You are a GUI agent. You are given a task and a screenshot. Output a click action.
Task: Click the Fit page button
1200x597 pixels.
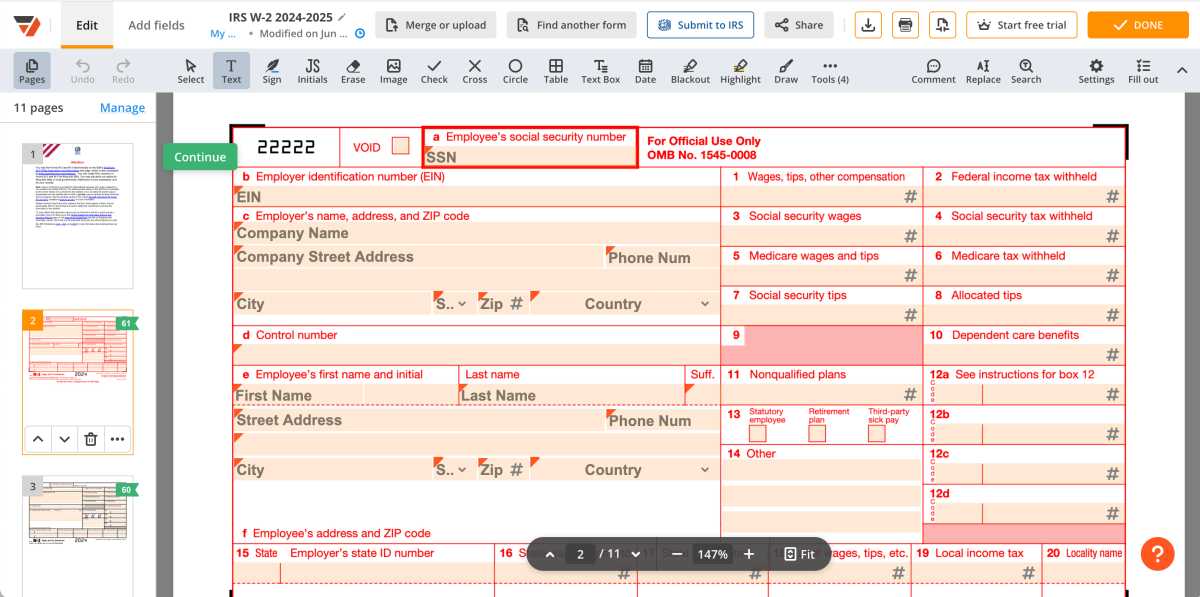[799, 554]
